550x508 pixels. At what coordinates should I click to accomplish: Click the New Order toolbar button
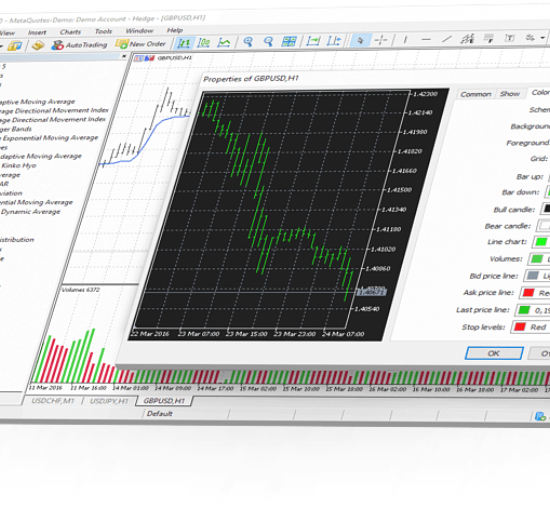point(141,44)
